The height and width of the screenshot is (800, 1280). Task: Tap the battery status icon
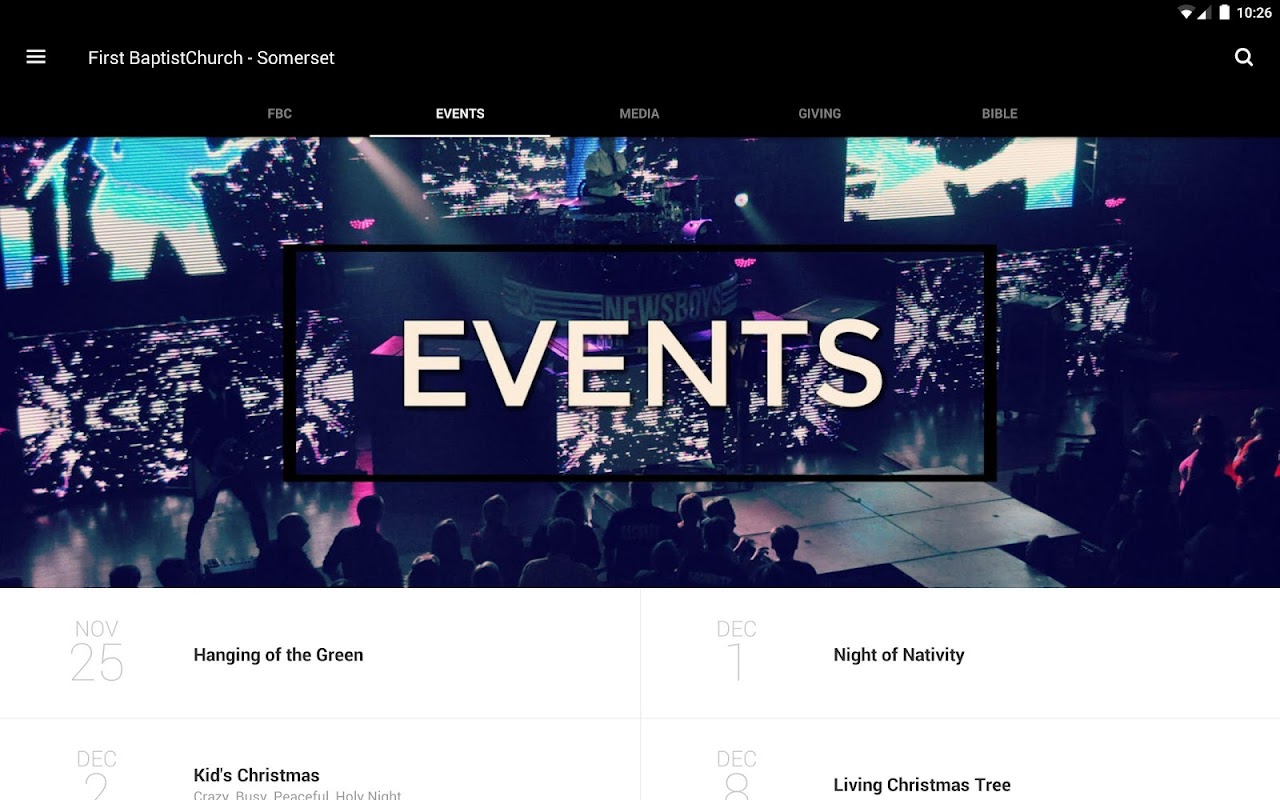(x=1224, y=13)
